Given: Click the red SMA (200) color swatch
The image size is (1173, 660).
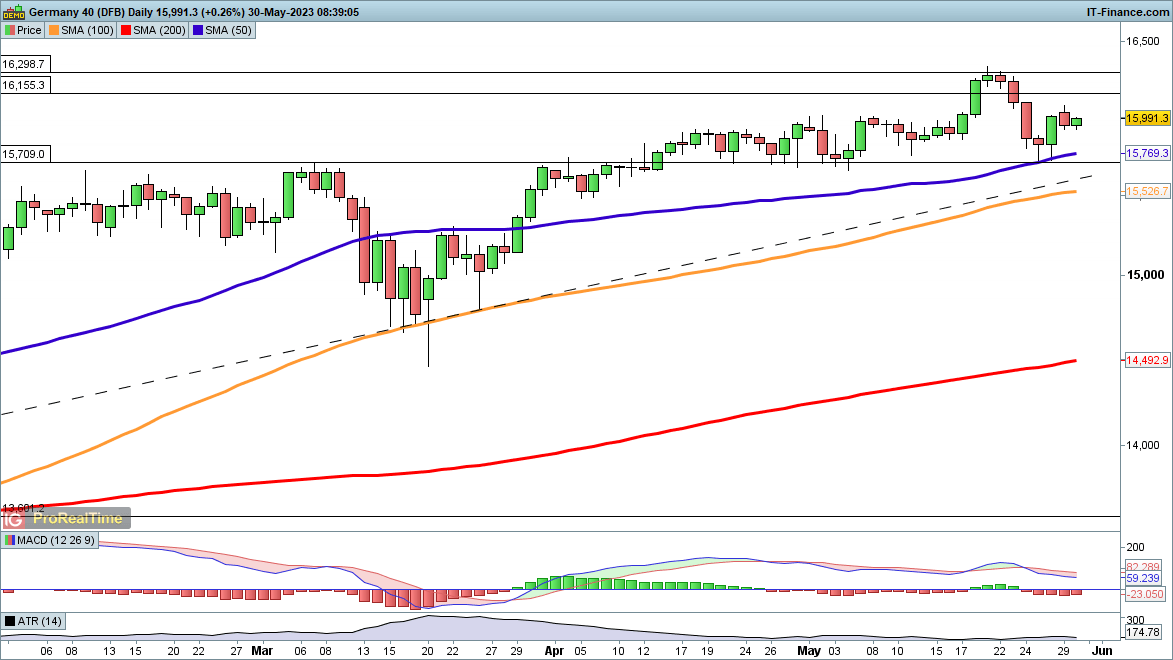Looking at the screenshot, I should (x=126, y=30).
